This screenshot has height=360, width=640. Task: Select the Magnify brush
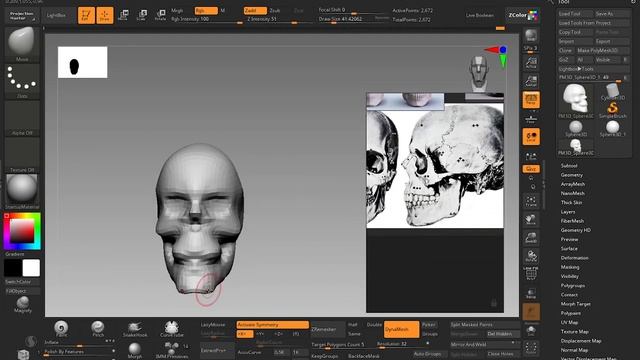pyautogui.click(x=23, y=304)
